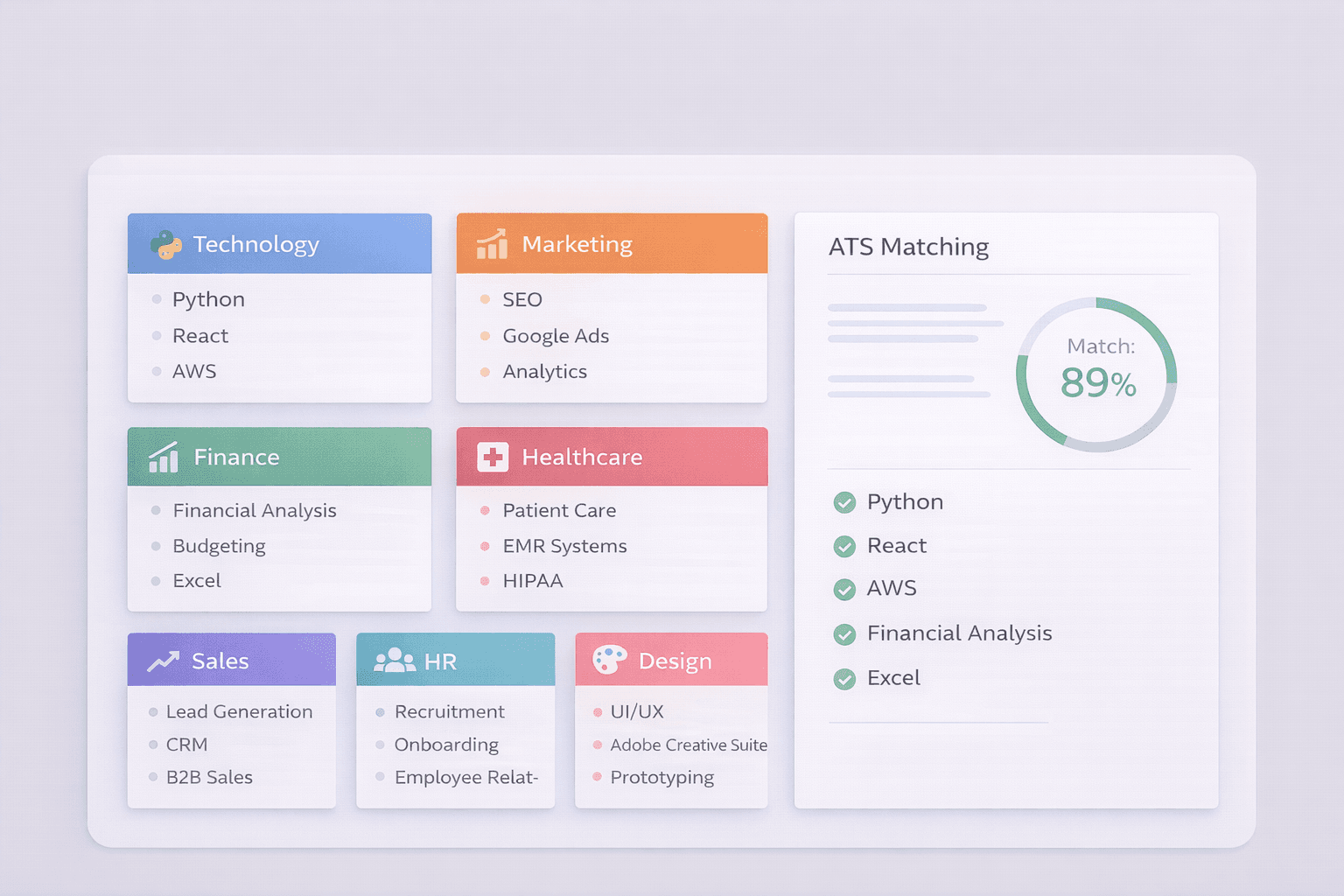Open the ATS Matching panel
Screen dimensions: 1344x896
point(908,247)
